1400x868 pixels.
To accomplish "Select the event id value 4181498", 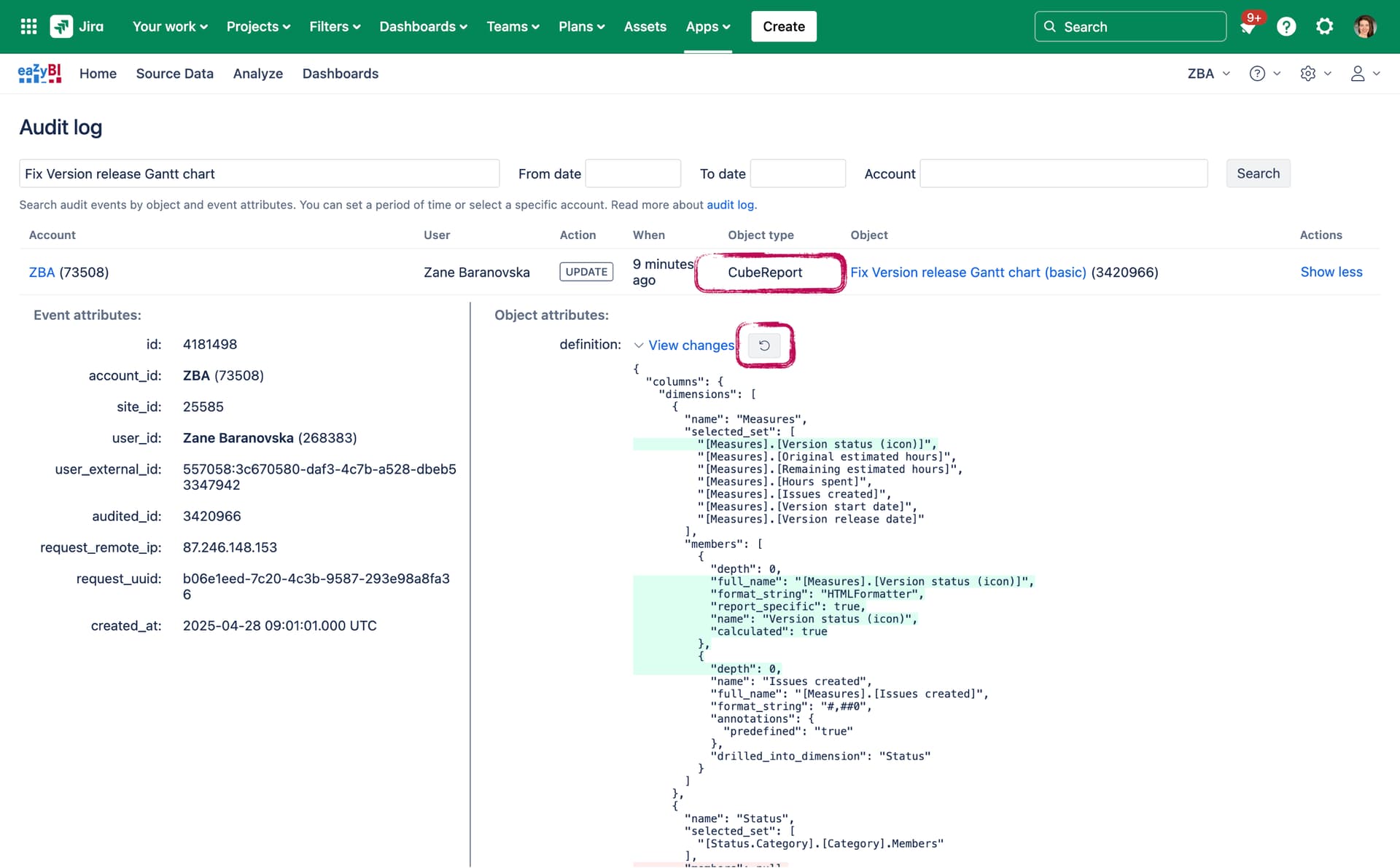I will (x=210, y=344).
